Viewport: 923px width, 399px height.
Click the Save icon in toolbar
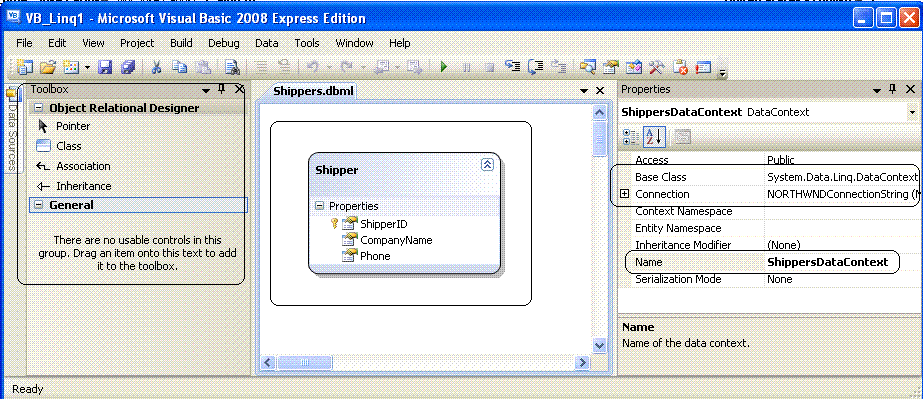105,67
